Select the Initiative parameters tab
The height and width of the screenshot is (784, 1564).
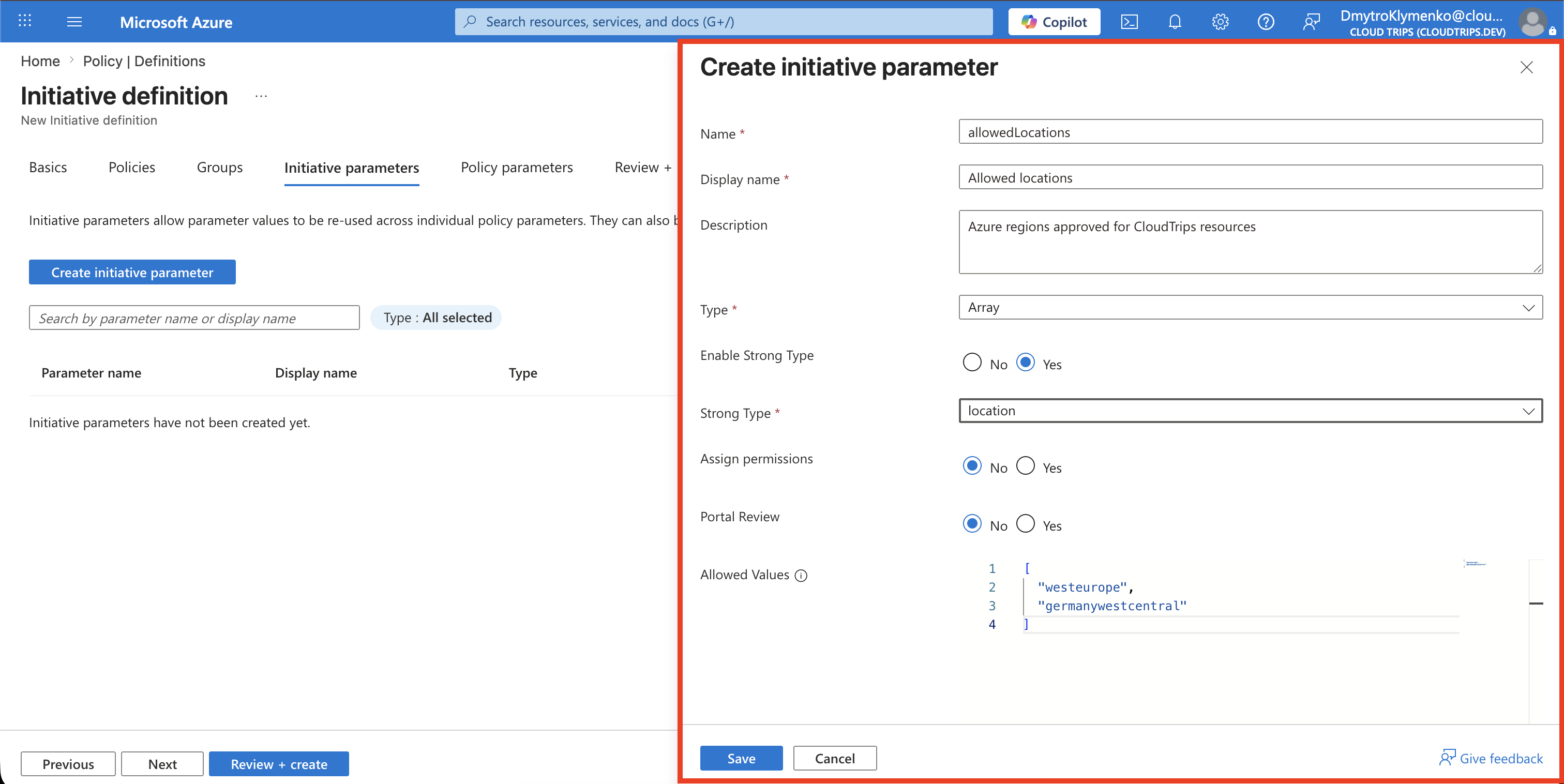352,168
